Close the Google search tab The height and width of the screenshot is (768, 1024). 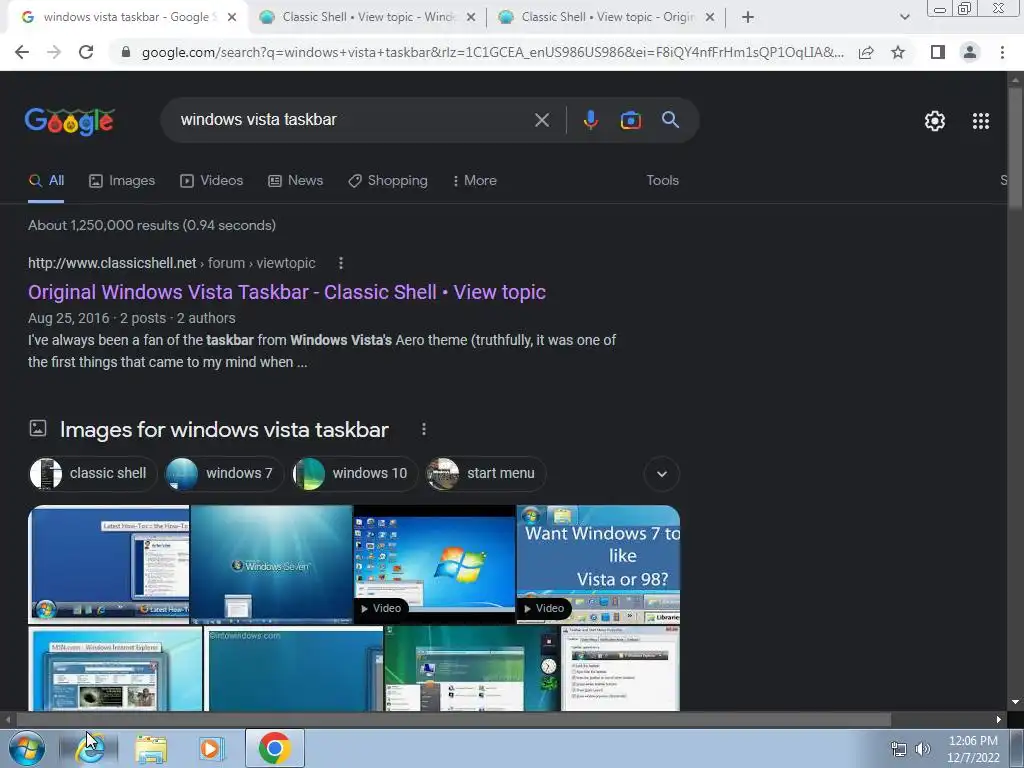[x=232, y=17]
